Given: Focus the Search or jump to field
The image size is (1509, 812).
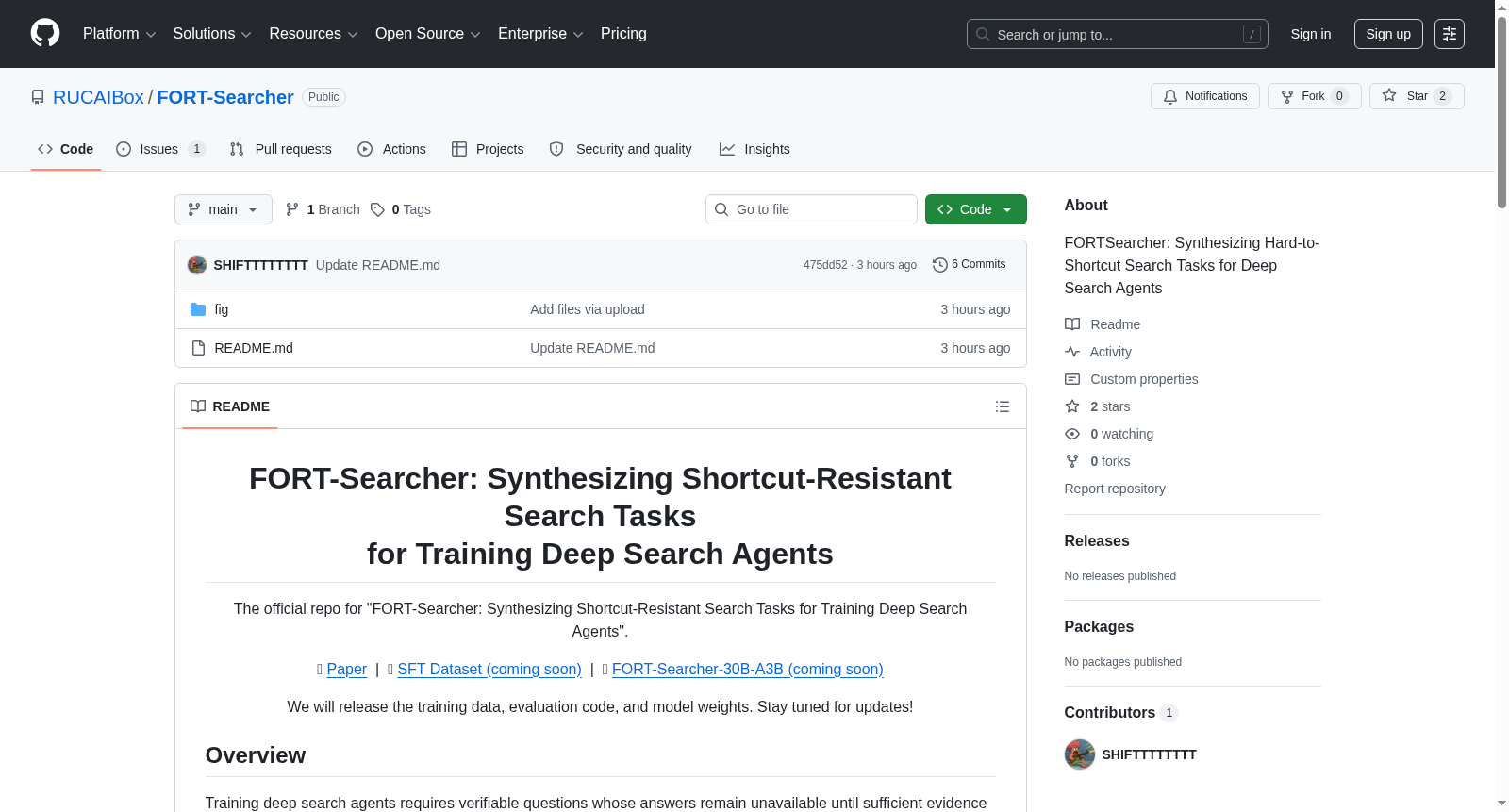Looking at the screenshot, I should [x=1118, y=34].
